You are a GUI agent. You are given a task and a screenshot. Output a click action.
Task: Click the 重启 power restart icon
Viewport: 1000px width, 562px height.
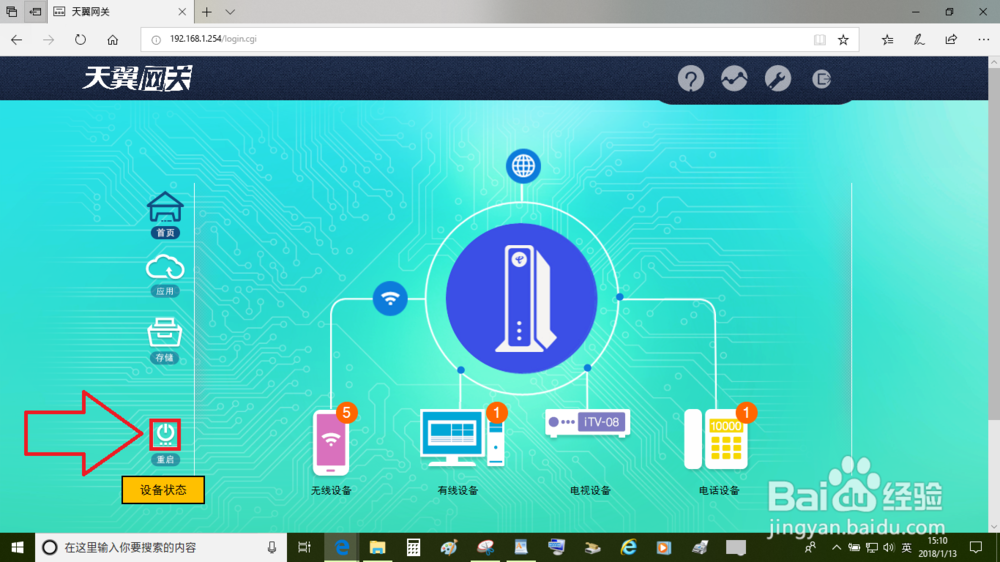[165, 435]
